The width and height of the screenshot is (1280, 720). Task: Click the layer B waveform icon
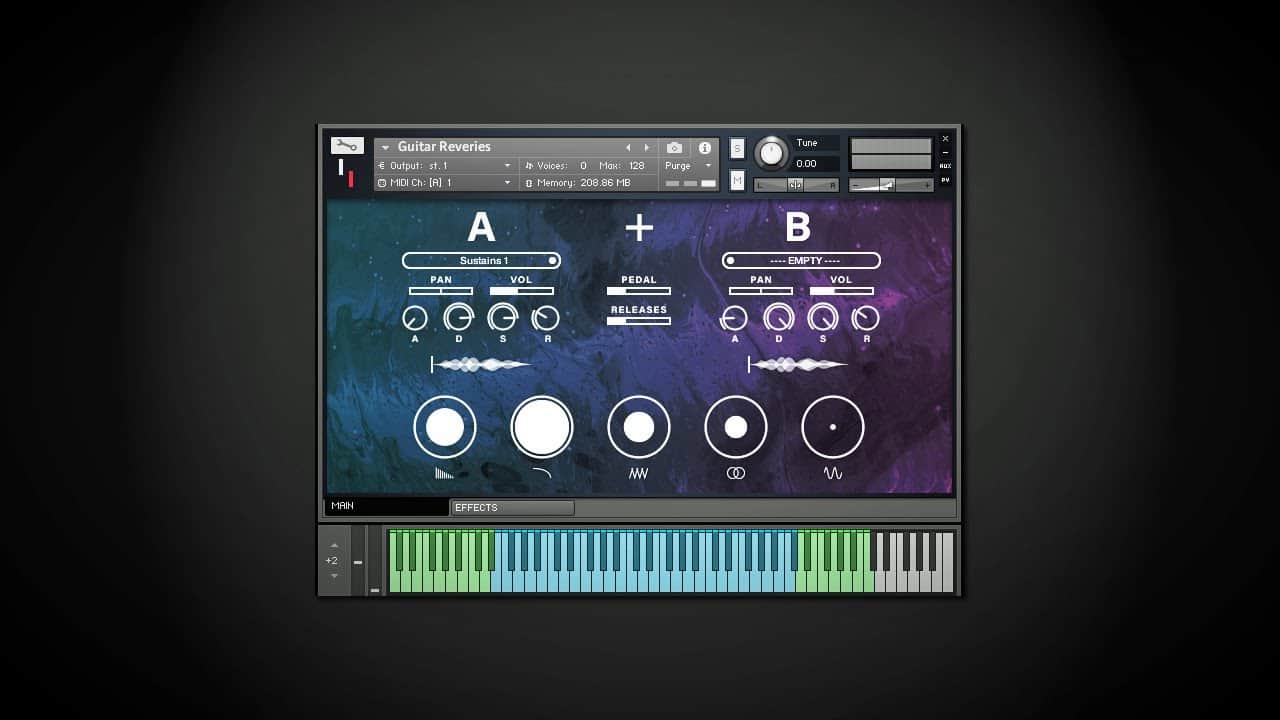click(x=798, y=365)
